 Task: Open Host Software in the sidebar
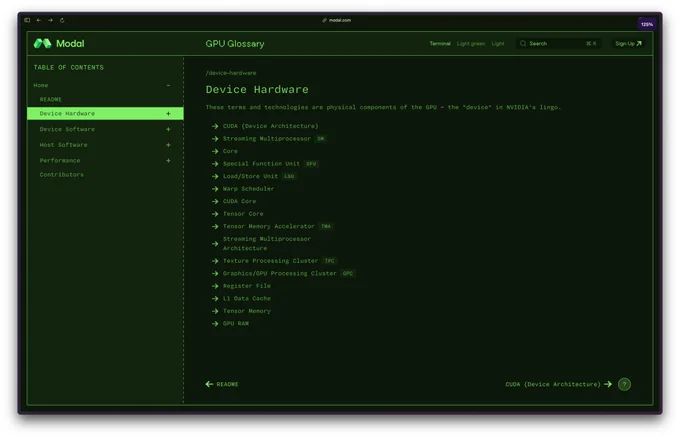[x=63, y=145]
